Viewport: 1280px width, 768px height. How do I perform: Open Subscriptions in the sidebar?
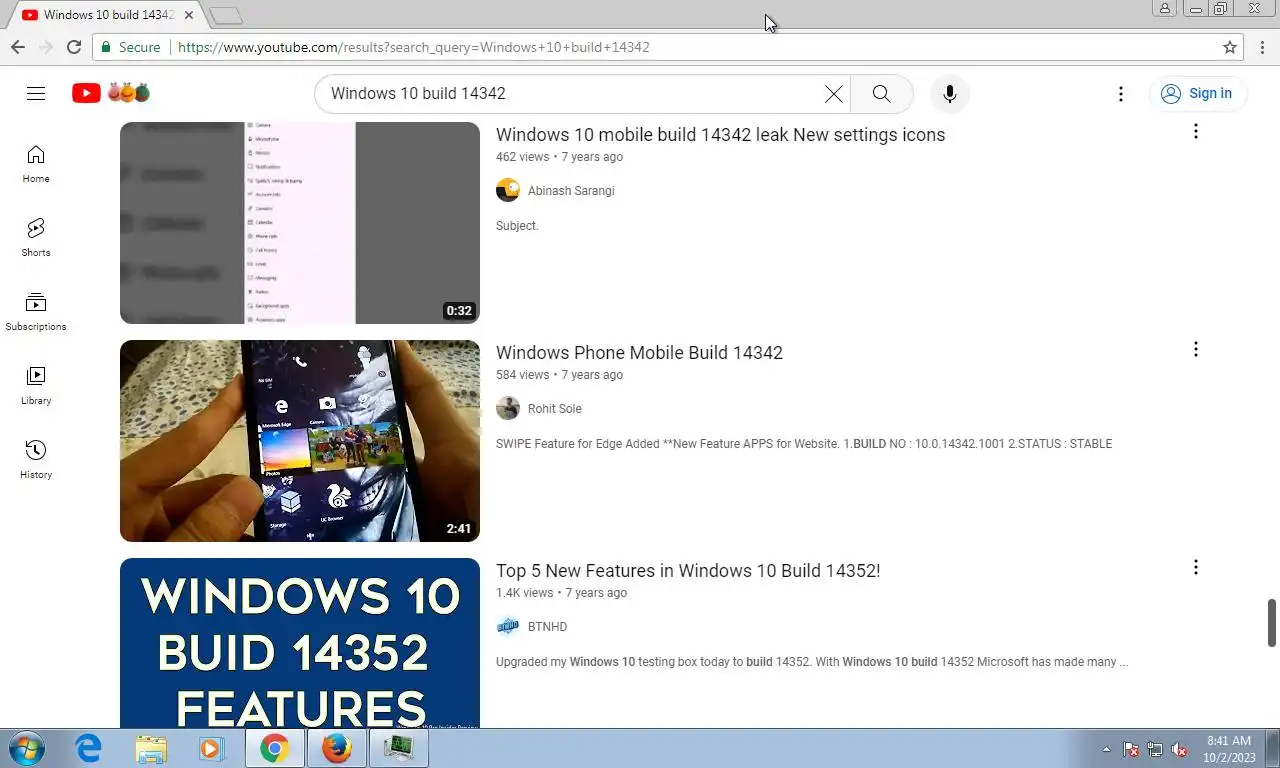tap(36, 312)
